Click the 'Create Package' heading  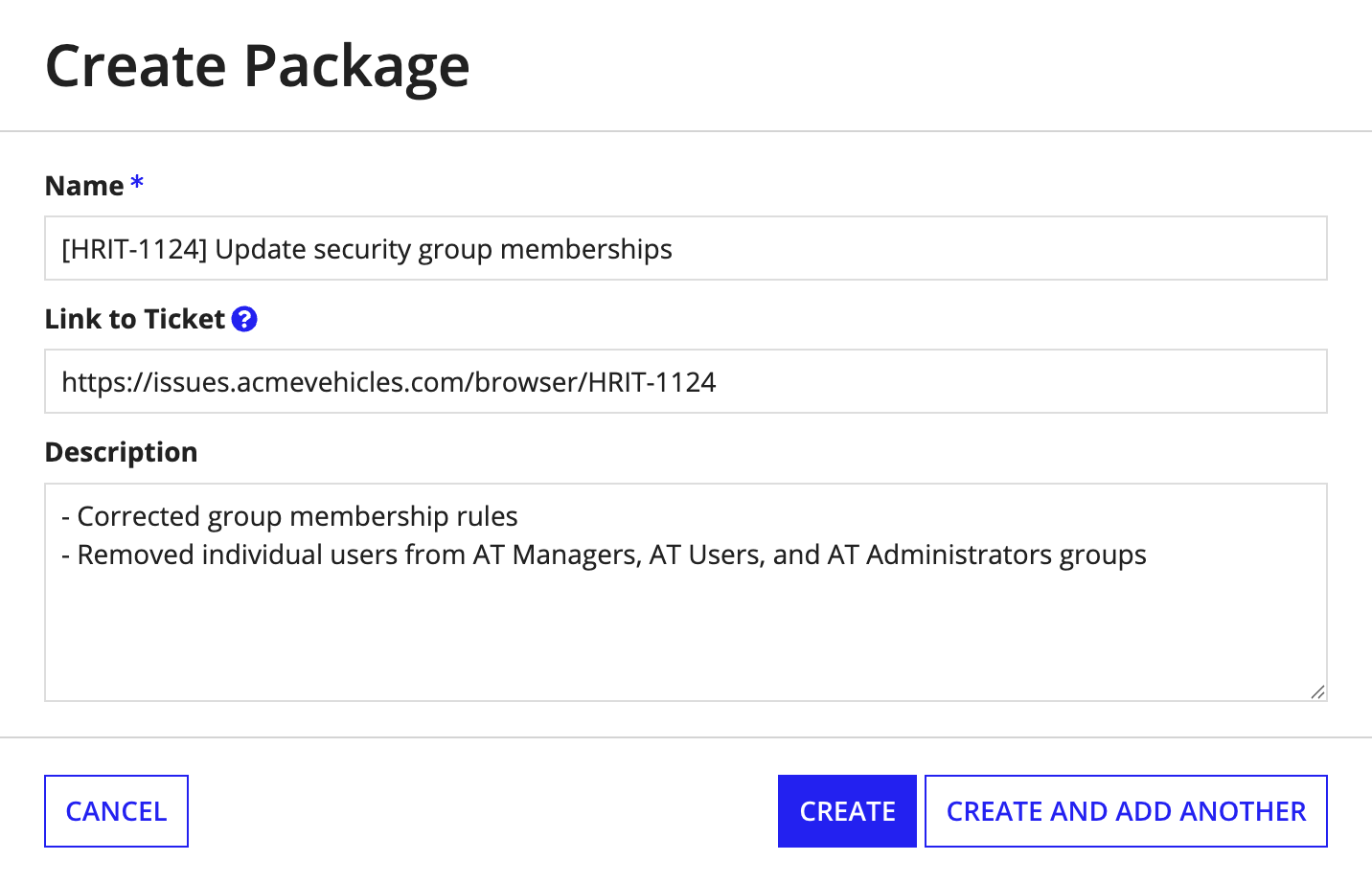coord(258,65)
